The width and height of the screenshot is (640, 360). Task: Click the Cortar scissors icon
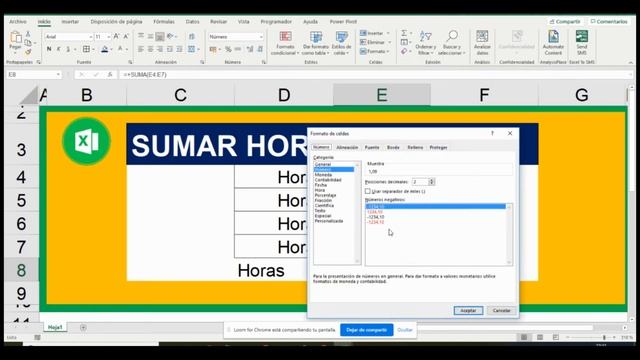(28, 34)
